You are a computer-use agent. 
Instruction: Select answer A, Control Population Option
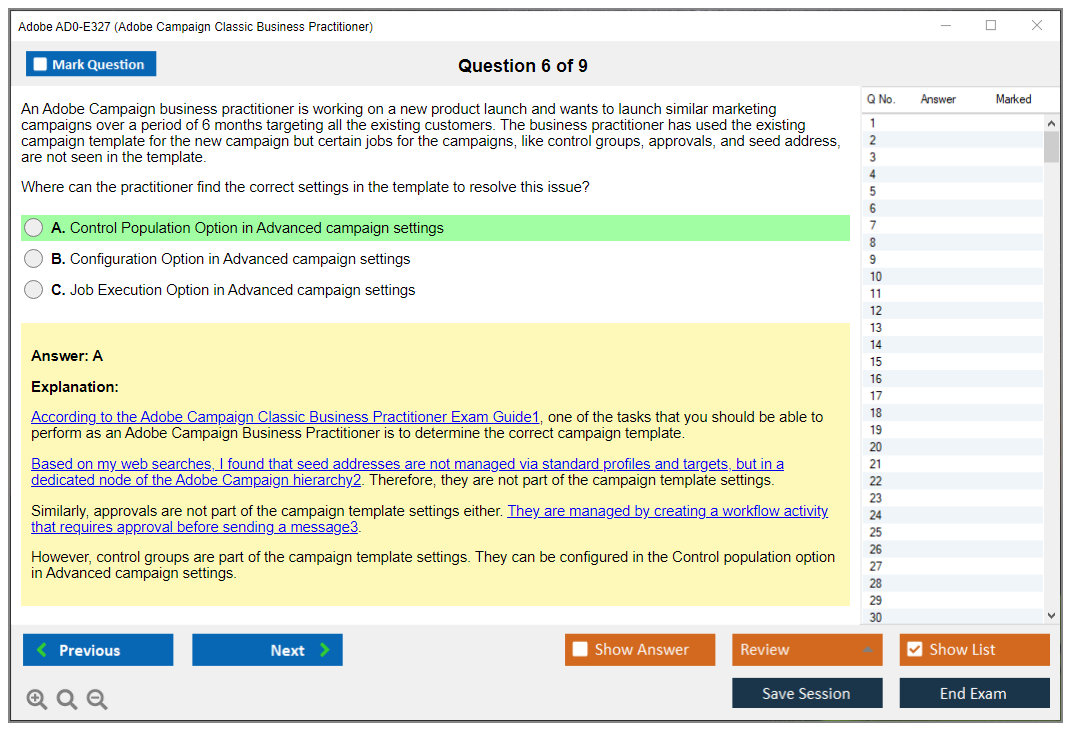(x=34, y=228)
